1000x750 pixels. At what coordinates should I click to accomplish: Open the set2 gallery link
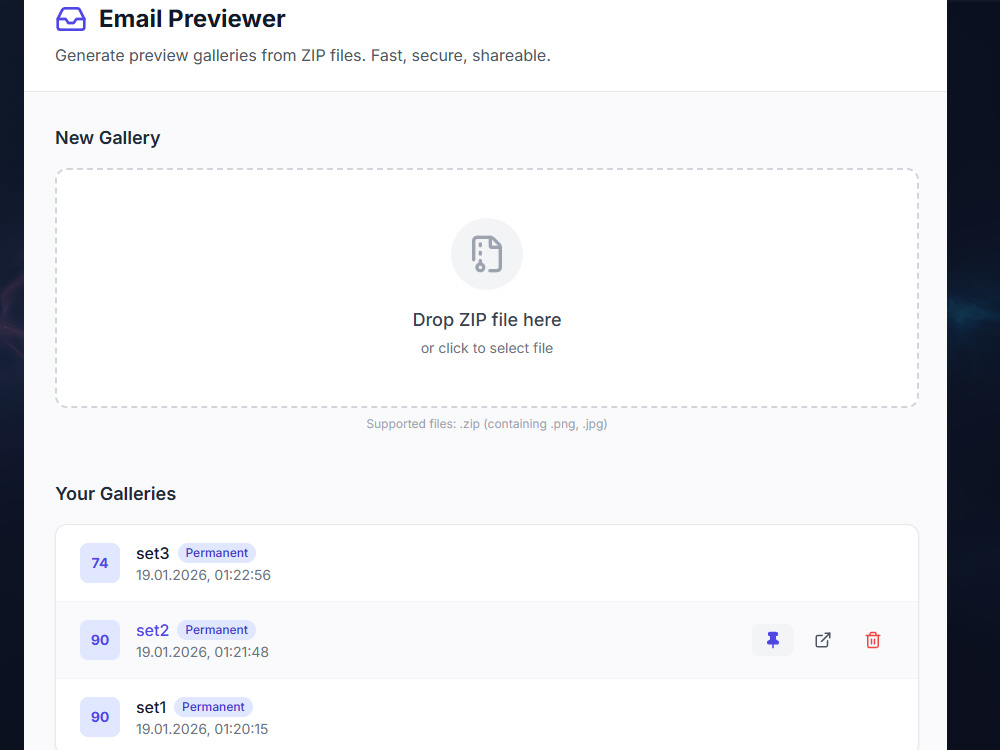pos(152,630)
